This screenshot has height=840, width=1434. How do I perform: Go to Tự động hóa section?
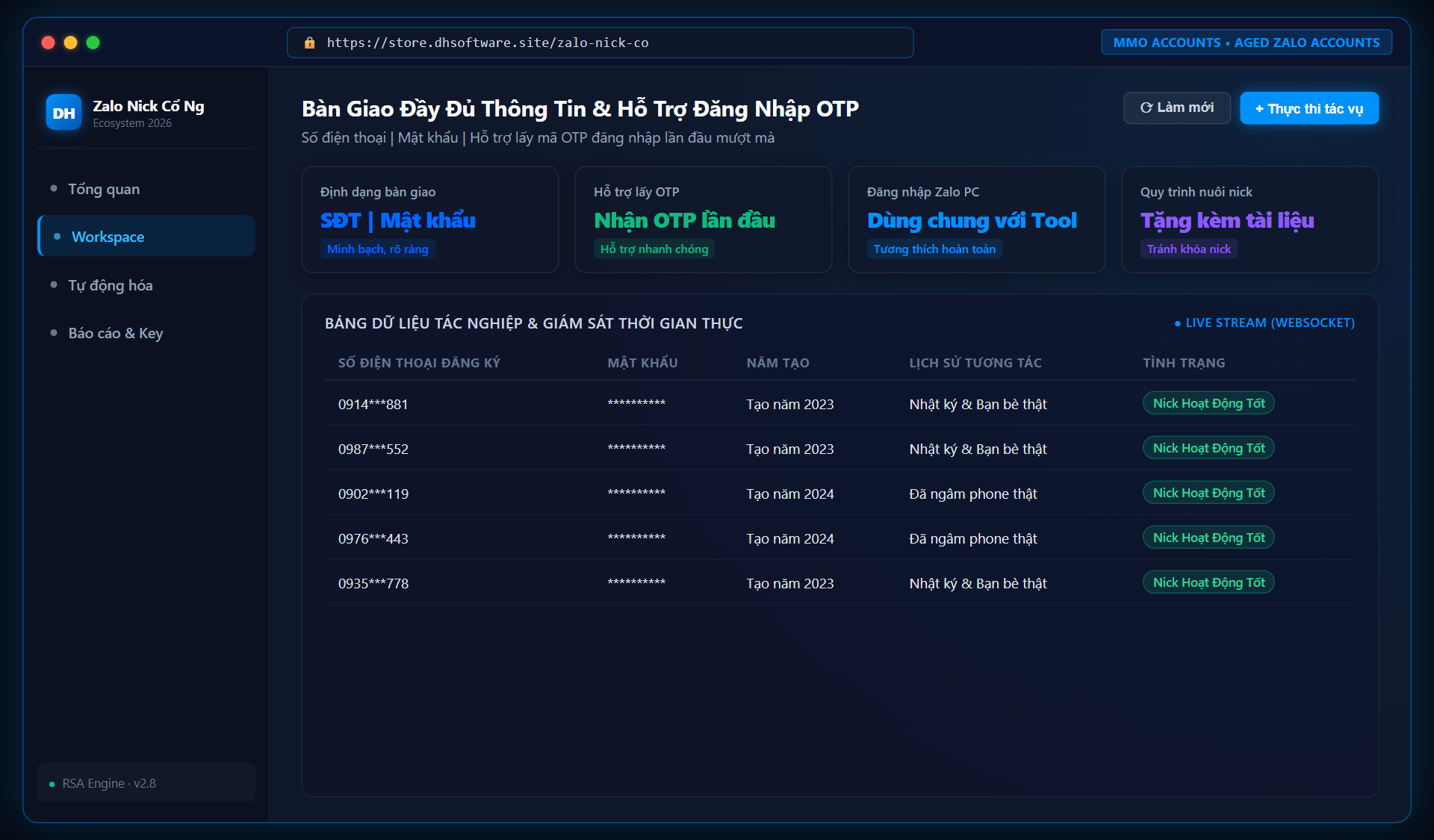pos(146,285)
